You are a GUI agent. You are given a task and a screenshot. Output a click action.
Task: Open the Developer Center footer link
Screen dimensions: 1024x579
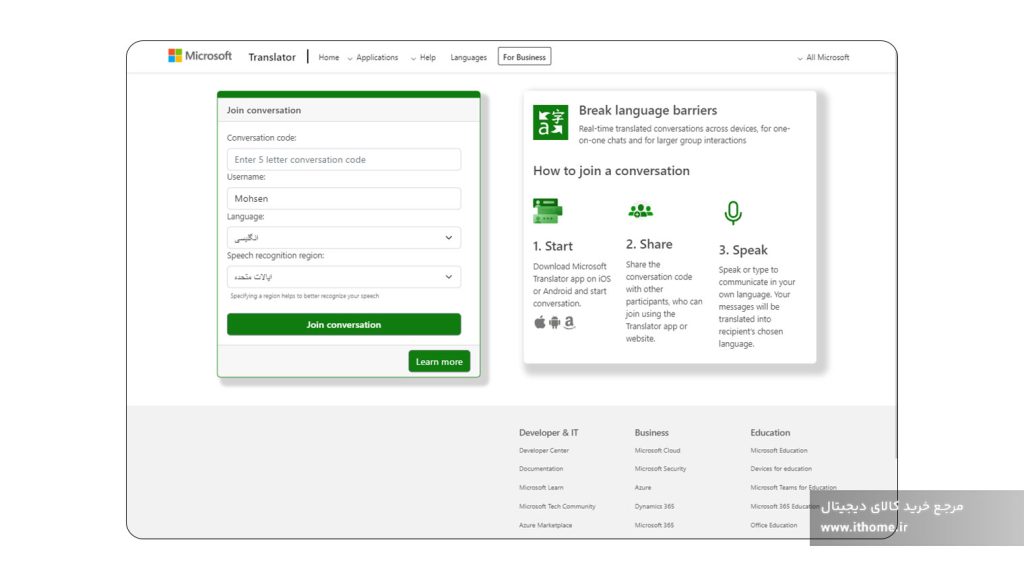click(x=543, y=450)
